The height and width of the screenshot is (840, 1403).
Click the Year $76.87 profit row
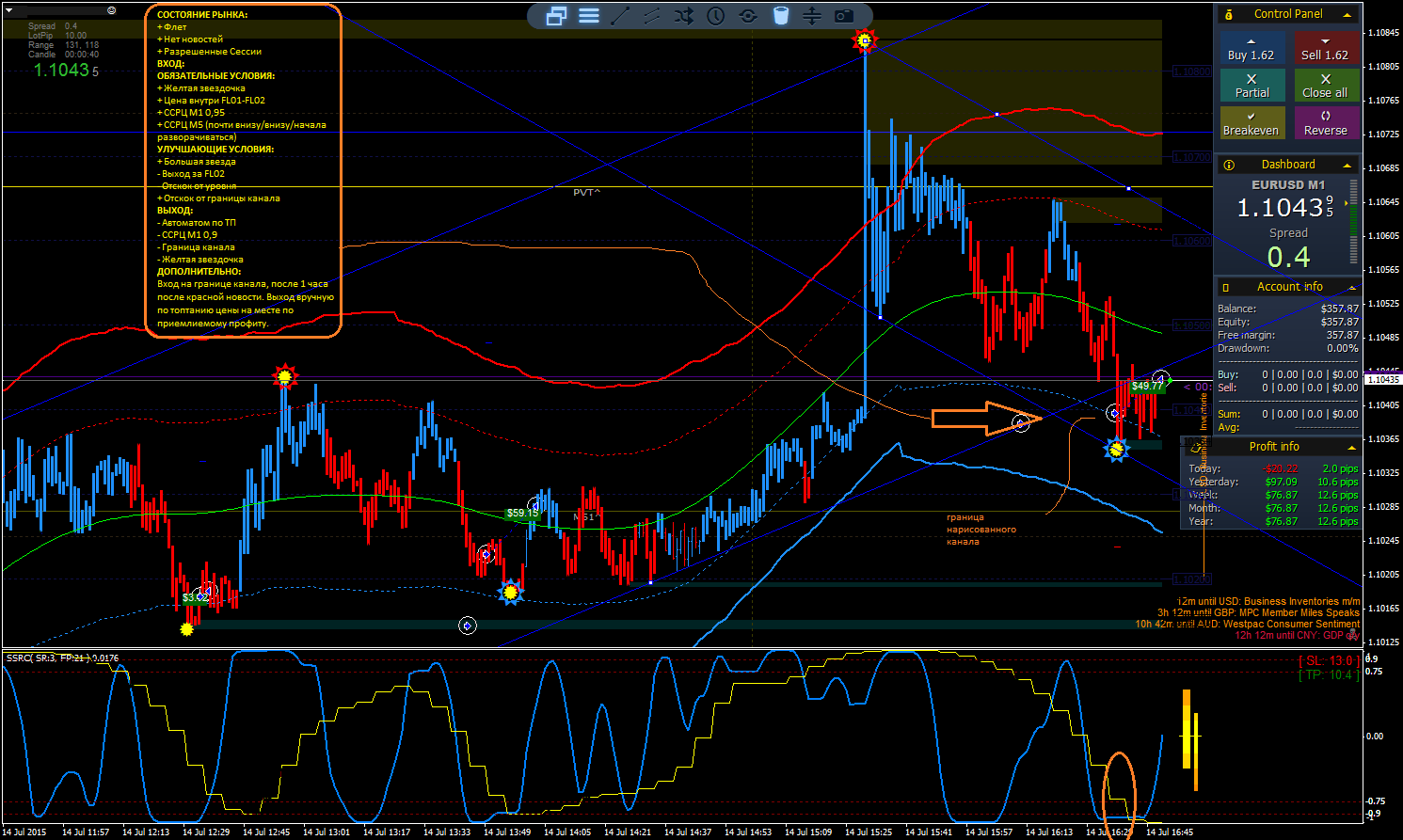click(x=1273, y=521)
